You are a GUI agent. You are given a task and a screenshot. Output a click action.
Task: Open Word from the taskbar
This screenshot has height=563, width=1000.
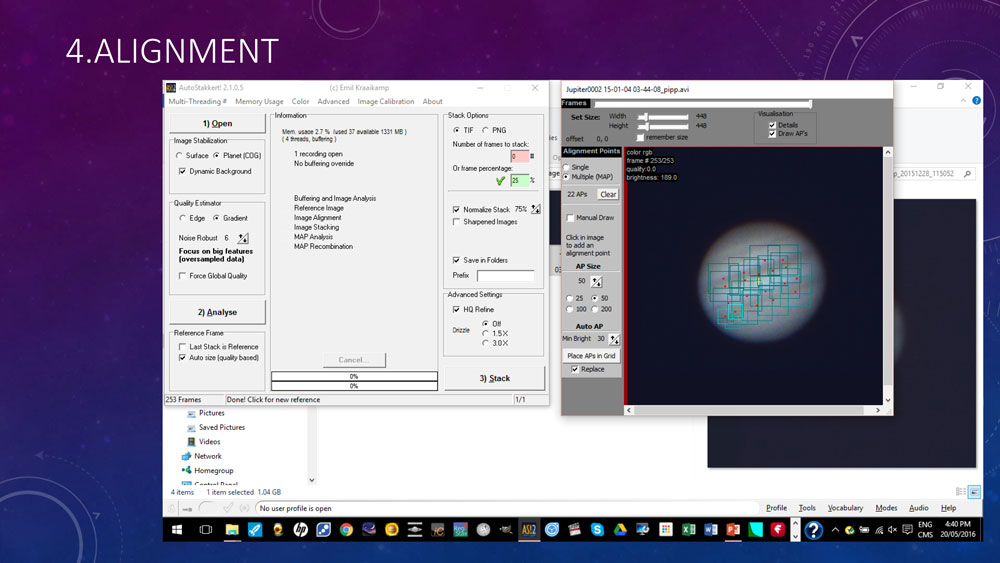pos(711,530)
